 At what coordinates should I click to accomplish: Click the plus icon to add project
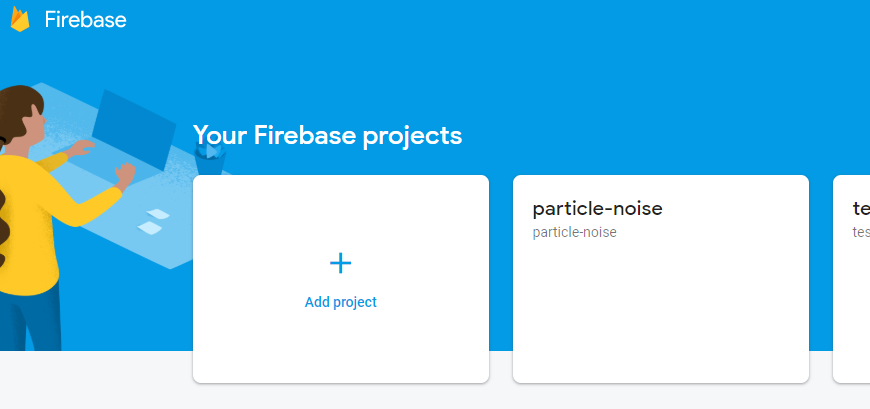coord(341,263)
